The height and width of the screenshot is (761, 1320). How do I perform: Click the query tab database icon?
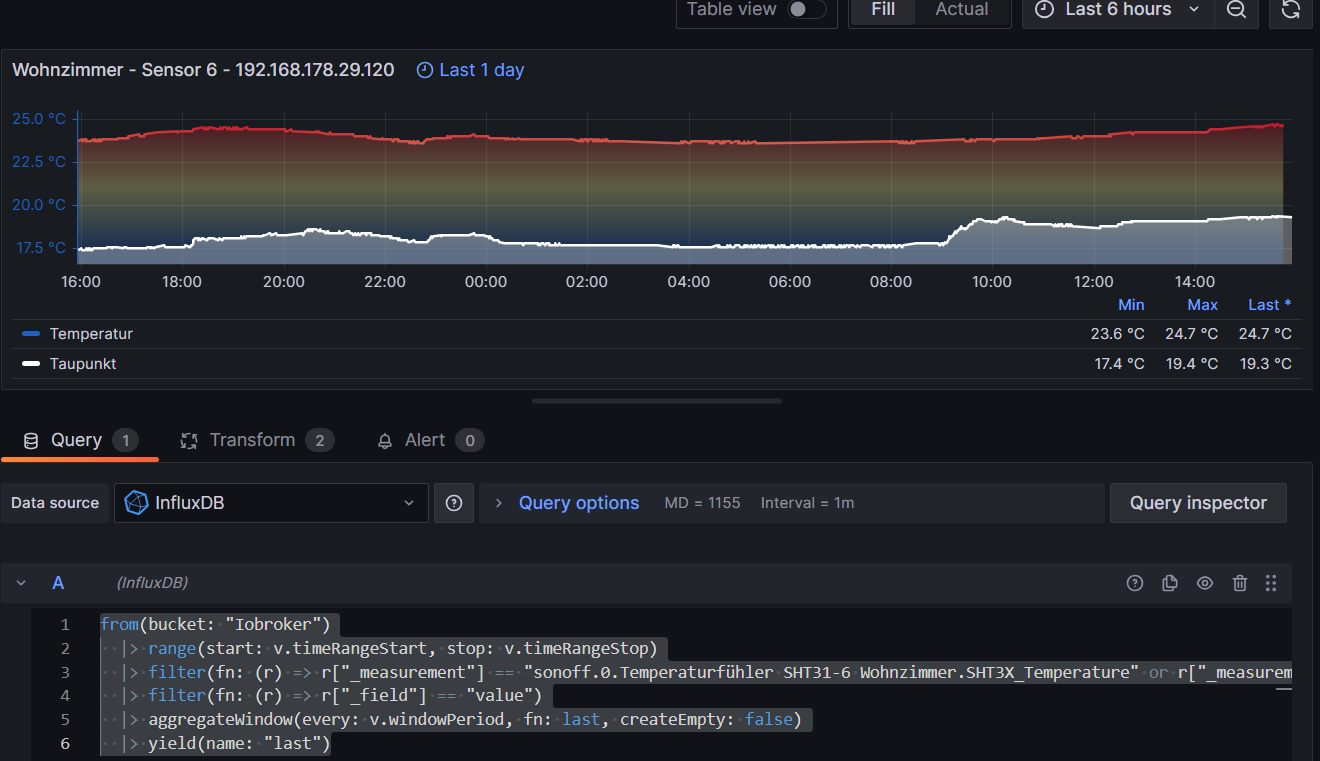[x=31, y=440]
